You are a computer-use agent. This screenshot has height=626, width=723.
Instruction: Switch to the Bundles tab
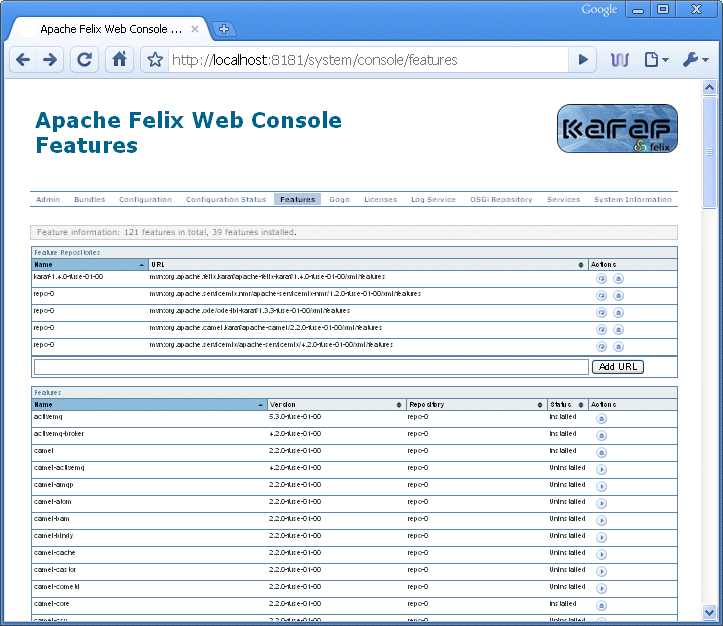89,200
